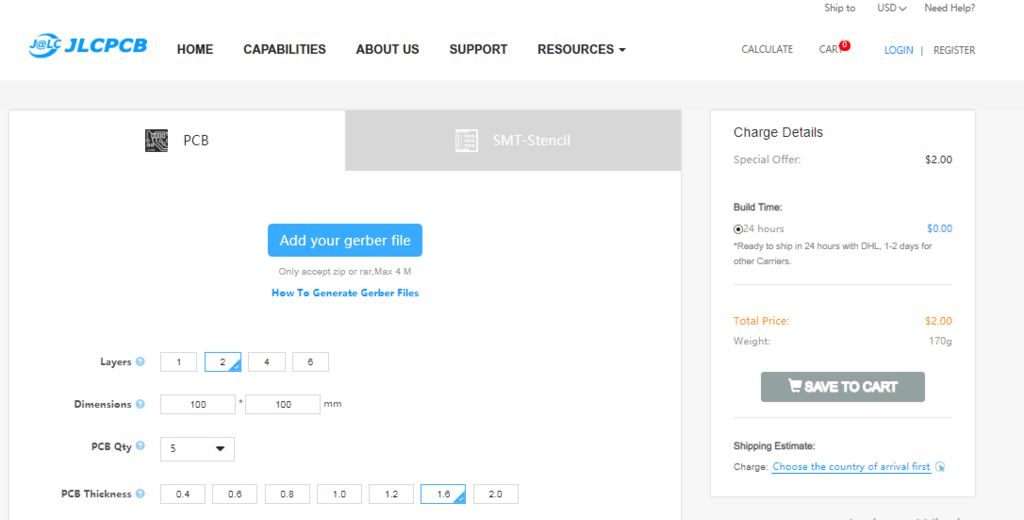The width and height of the screenshot is (1024, 520).
Task: Open the PCB Qty help icon
Action: 140,446
